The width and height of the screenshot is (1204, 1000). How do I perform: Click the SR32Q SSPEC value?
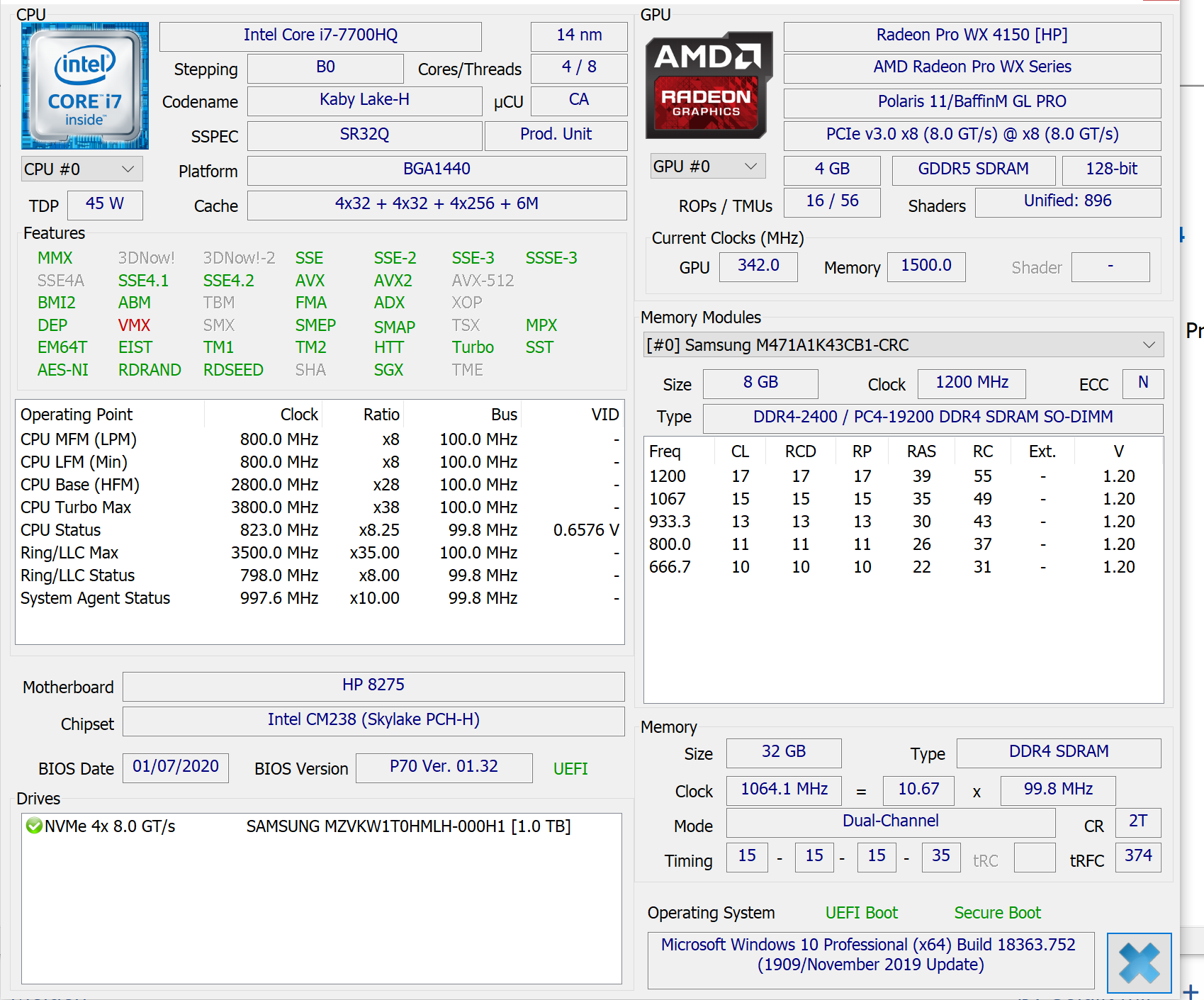[x=364, y=135]
